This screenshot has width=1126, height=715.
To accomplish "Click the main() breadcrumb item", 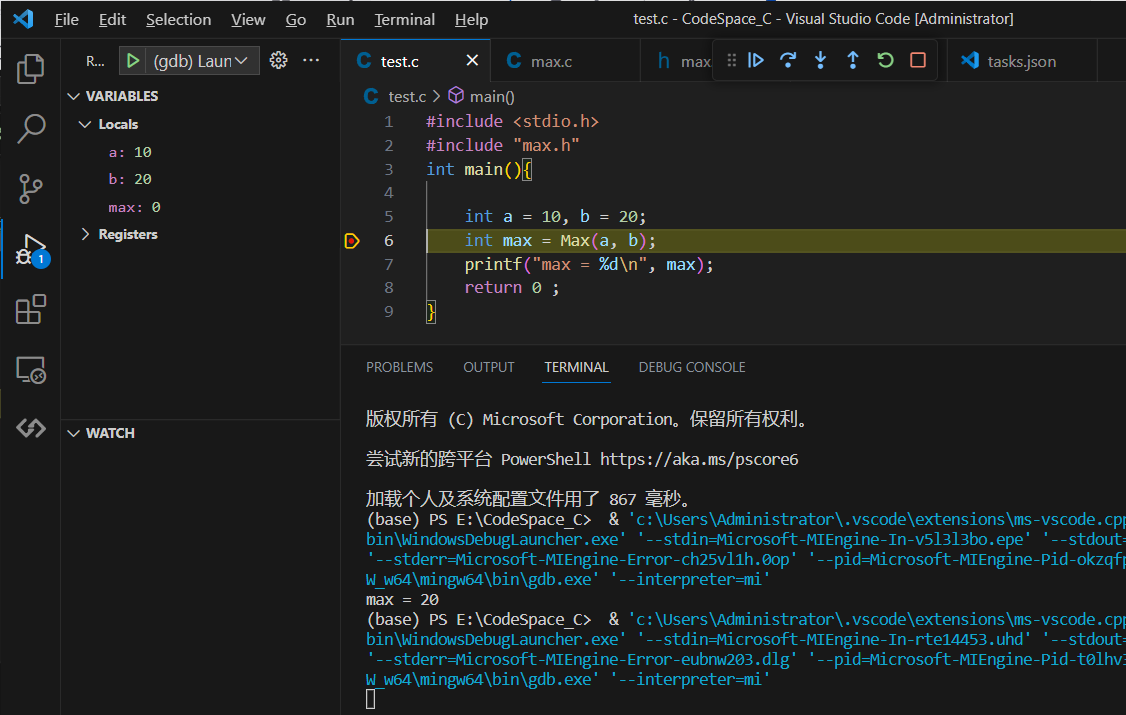I will coord(492,97).
